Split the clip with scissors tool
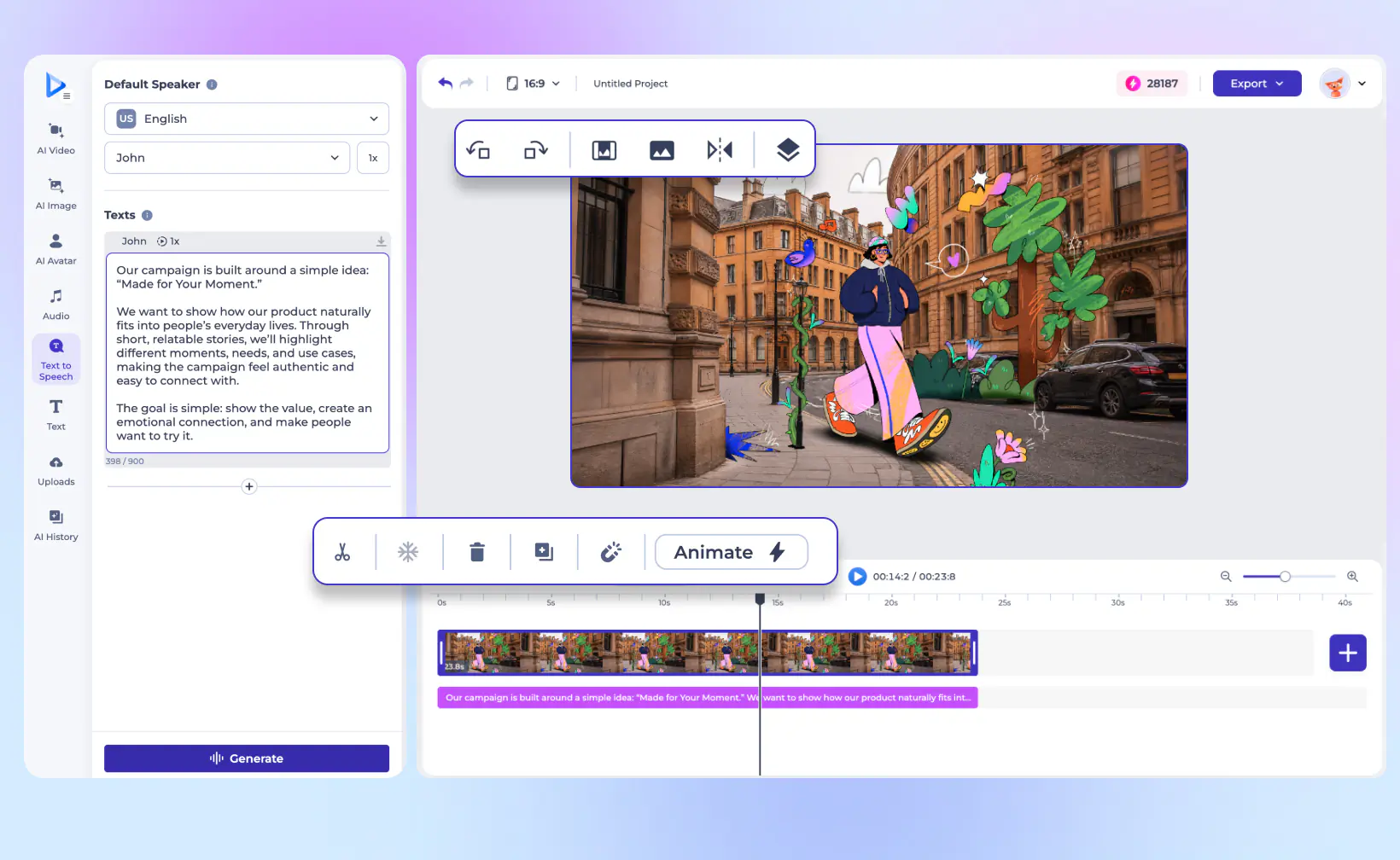1400x860 pixels. pyautogui.click(x=342, y=552)
